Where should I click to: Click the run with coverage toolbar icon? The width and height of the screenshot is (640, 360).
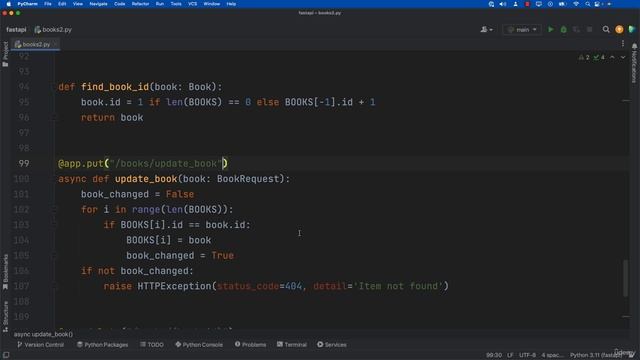[576, 29]
